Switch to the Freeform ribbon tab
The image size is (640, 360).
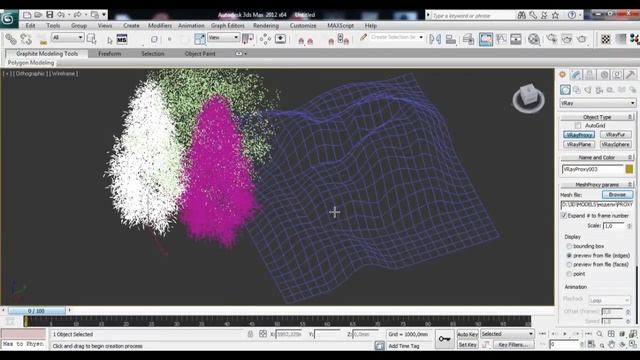pos(109,53)
